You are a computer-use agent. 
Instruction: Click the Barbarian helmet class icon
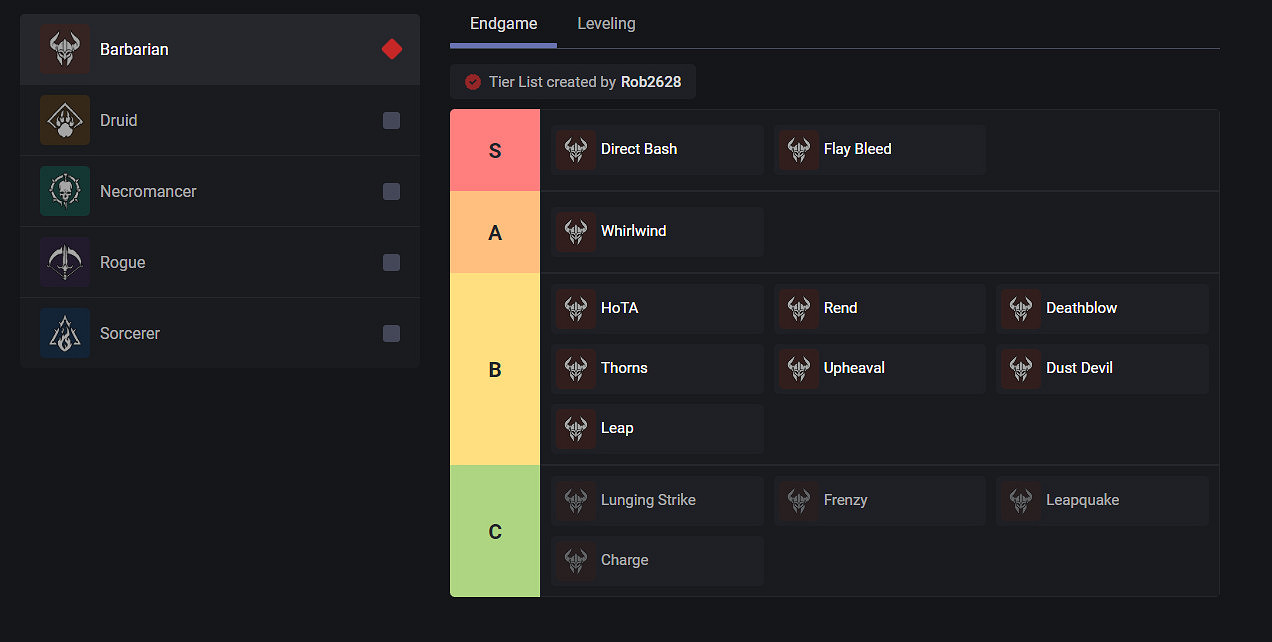[65, 49]
